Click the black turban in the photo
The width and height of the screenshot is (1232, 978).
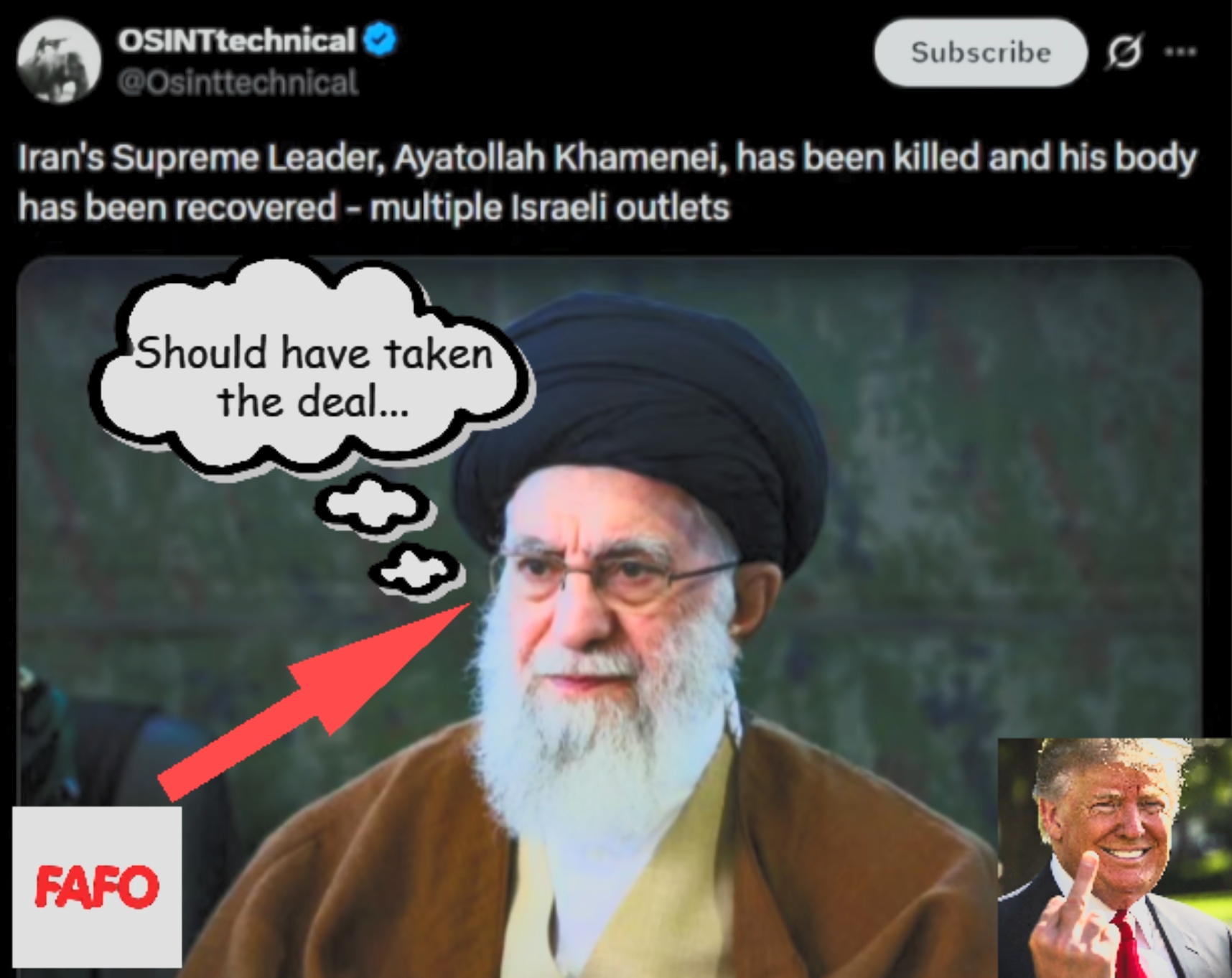[639, 424]
